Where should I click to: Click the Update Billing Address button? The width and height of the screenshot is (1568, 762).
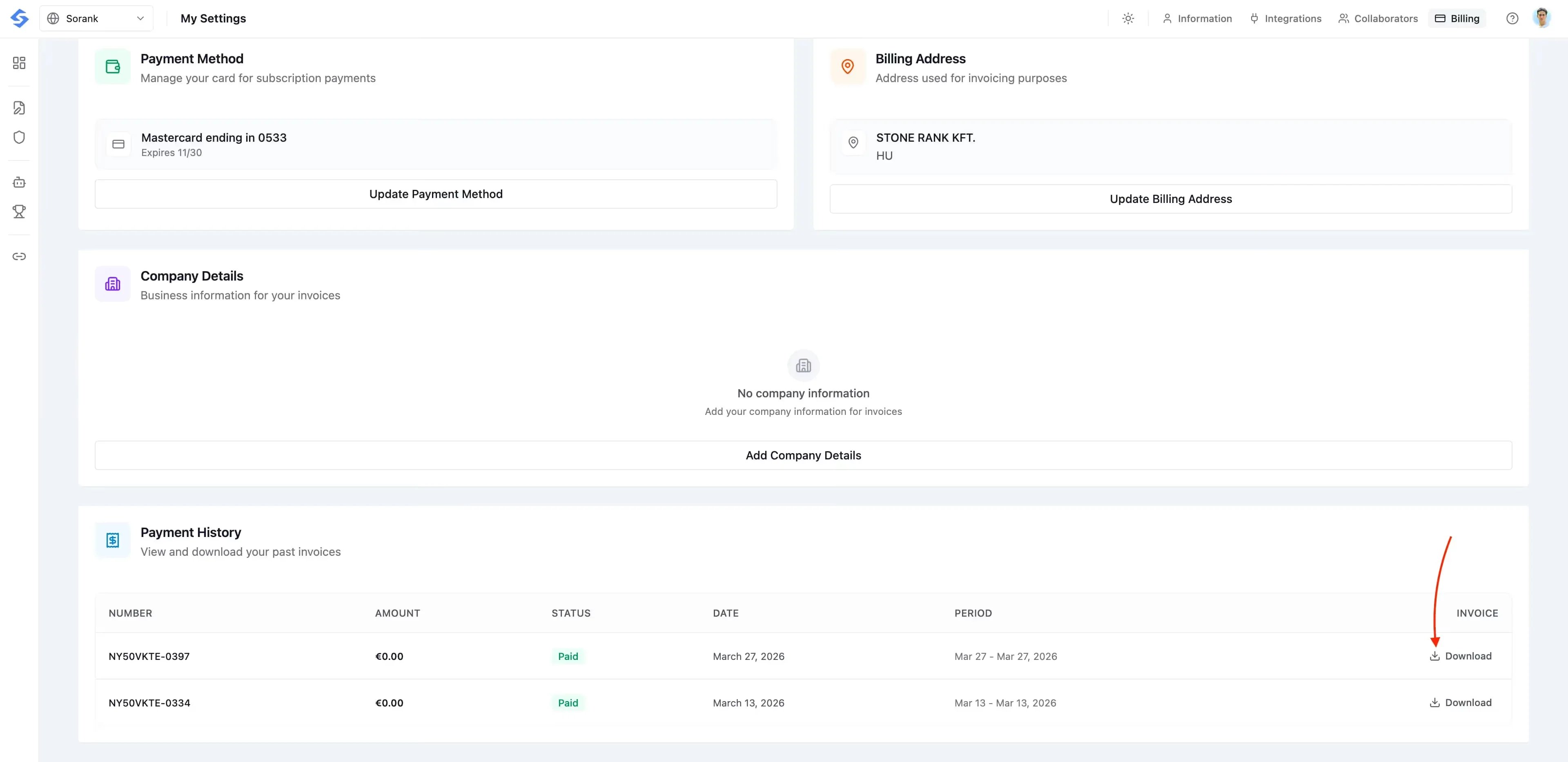[x=1171, y=199]
